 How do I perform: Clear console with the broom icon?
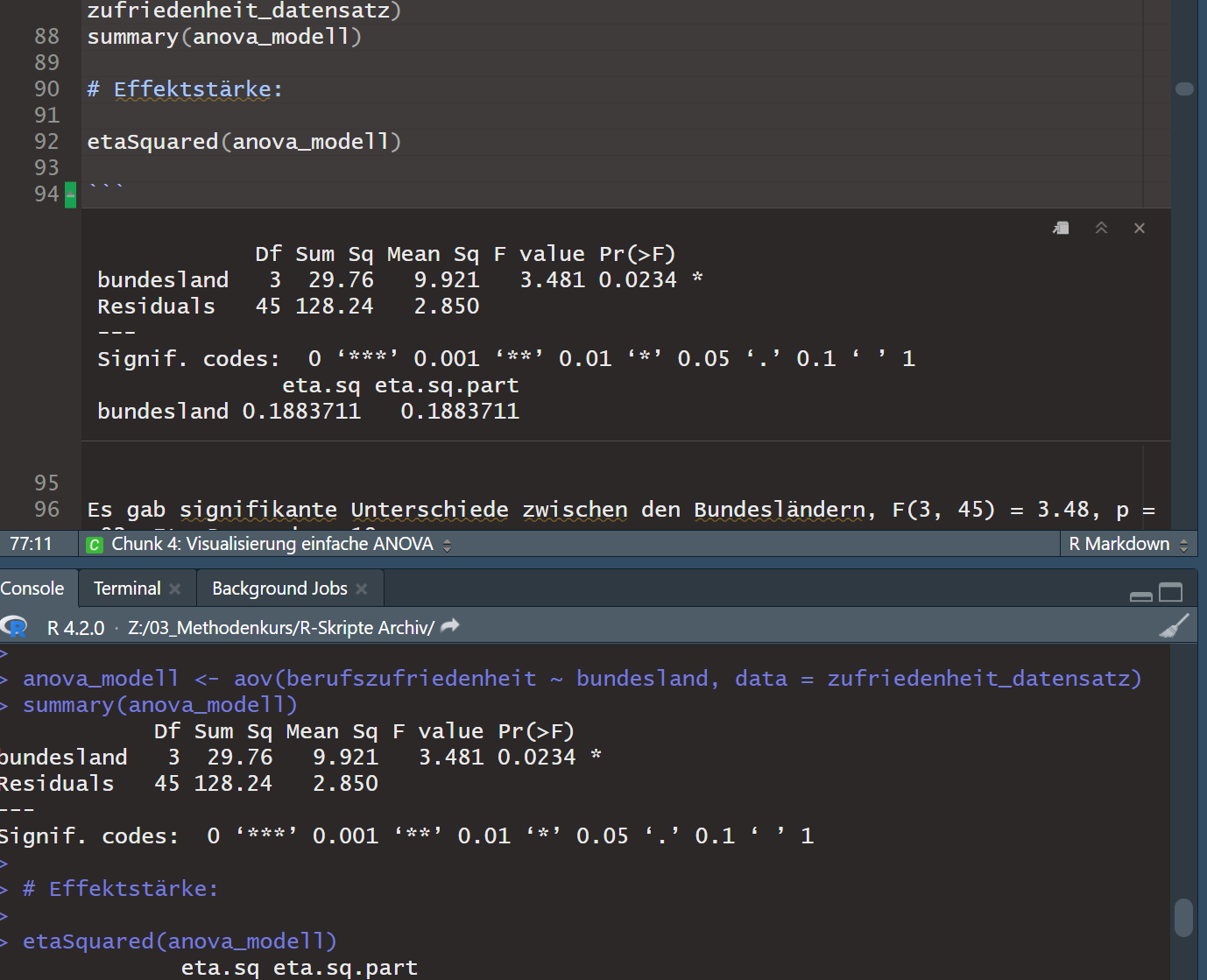pos(1174,626)
